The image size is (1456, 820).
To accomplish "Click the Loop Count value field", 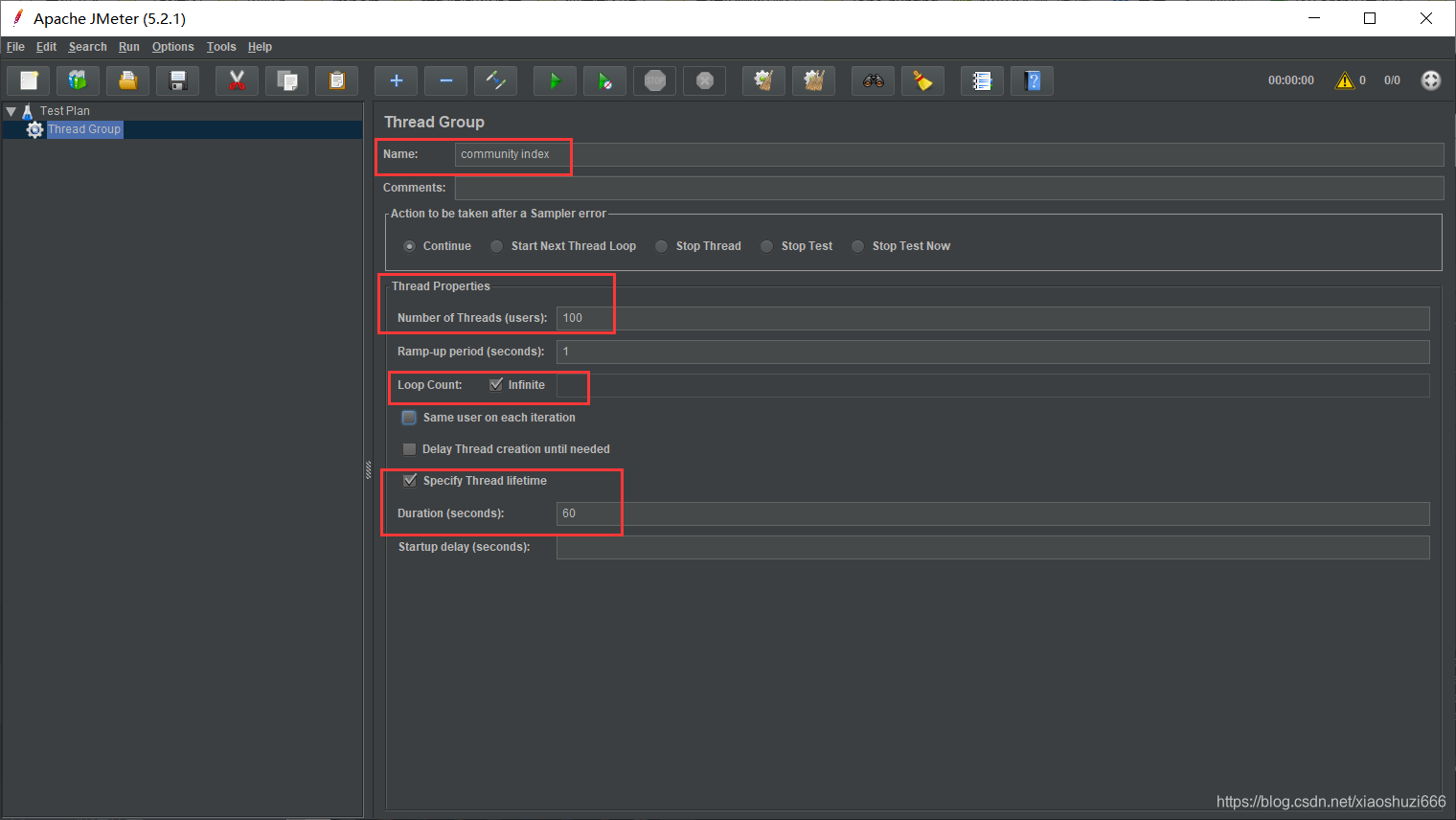I will [992, 385].
